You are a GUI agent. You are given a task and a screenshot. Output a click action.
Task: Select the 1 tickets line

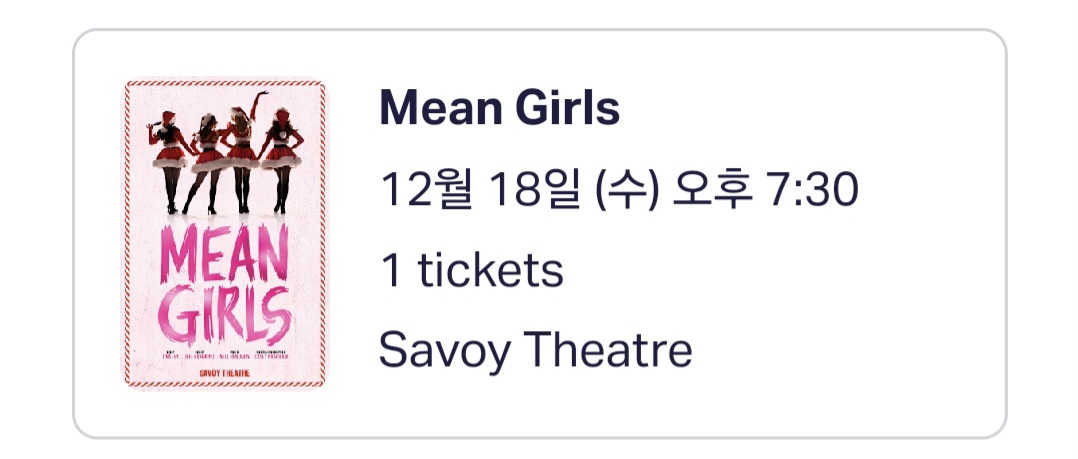pos(472,270)
